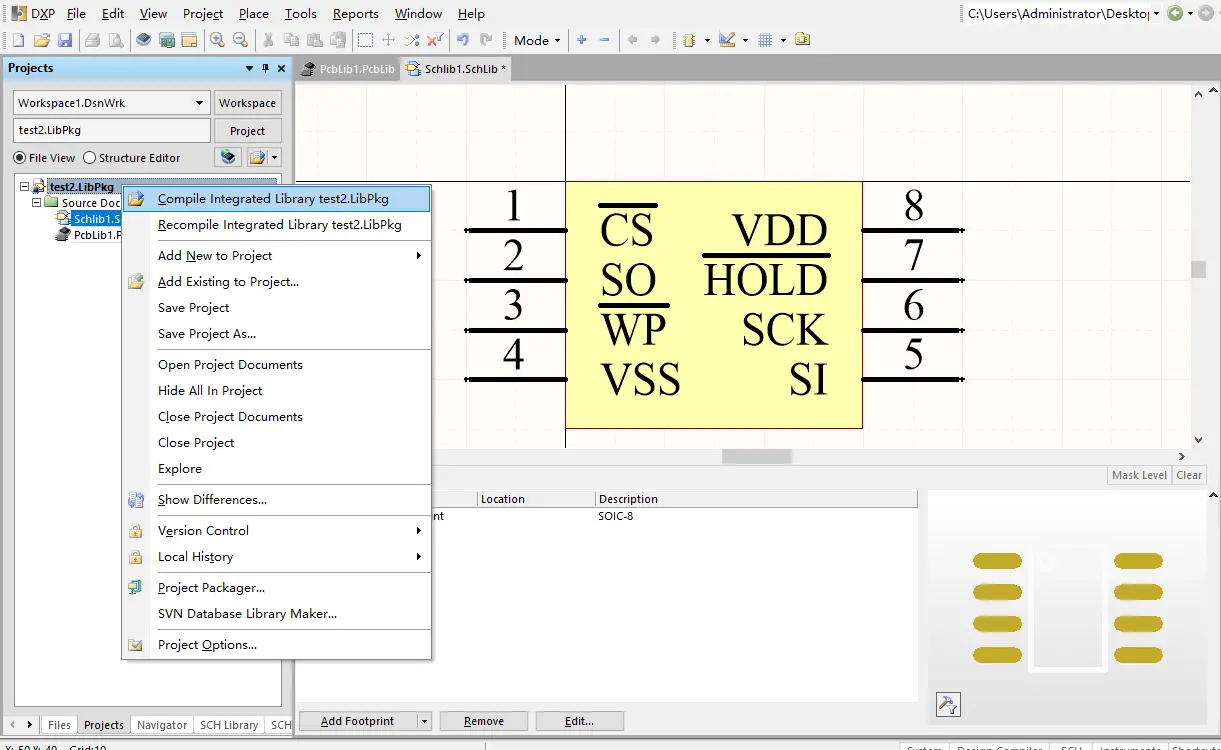The image size is (1221, 750).
Task: Open the Workspace1.DsnWrk dropdown
Action: [198, 103]
